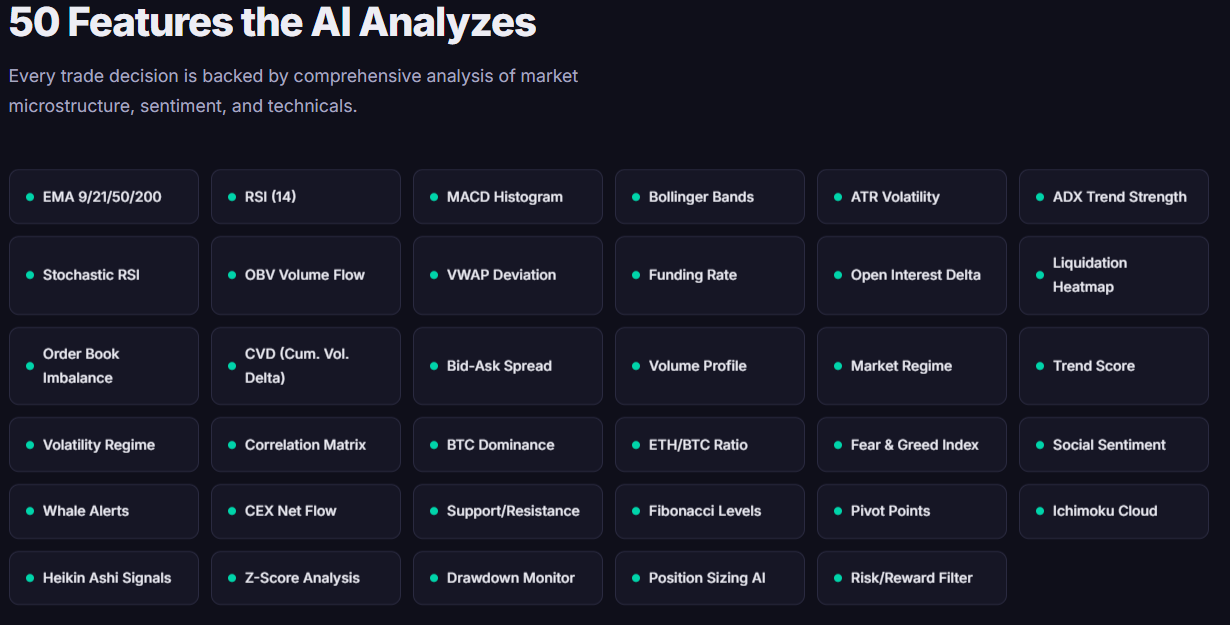This screenshot has height=625, width=1230.
Task: Expand the Volume Profile feature card
Action: 709,366
